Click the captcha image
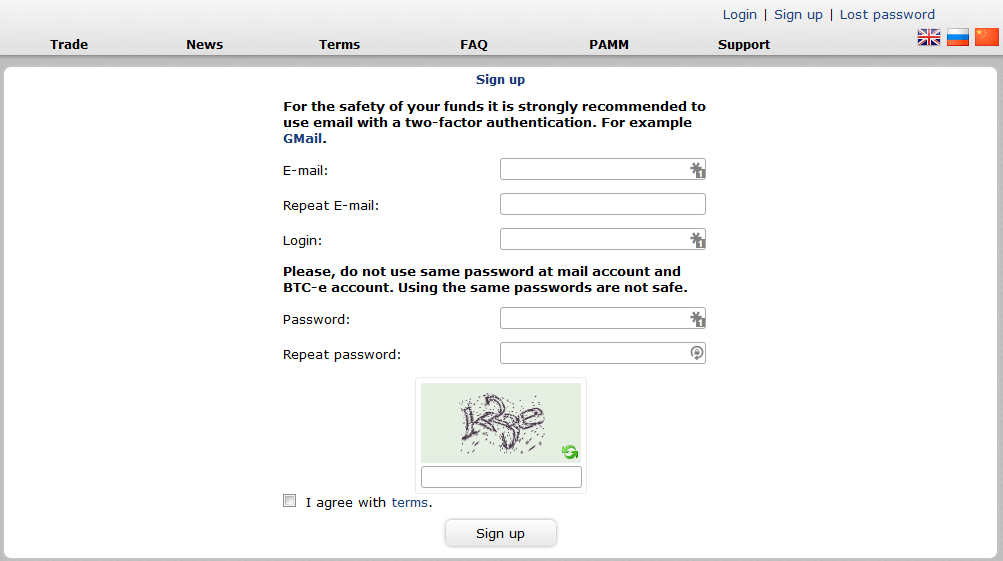The height and width of the screenshot is (561, 1003). 501,423
